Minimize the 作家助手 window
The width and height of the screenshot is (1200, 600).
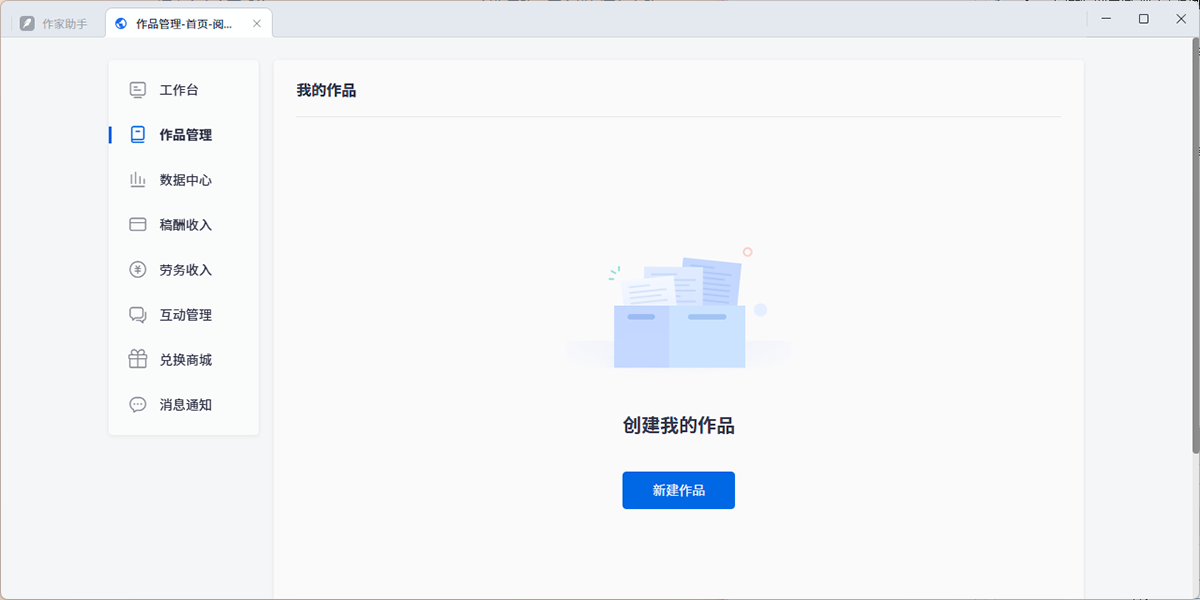pos(1107,19)
